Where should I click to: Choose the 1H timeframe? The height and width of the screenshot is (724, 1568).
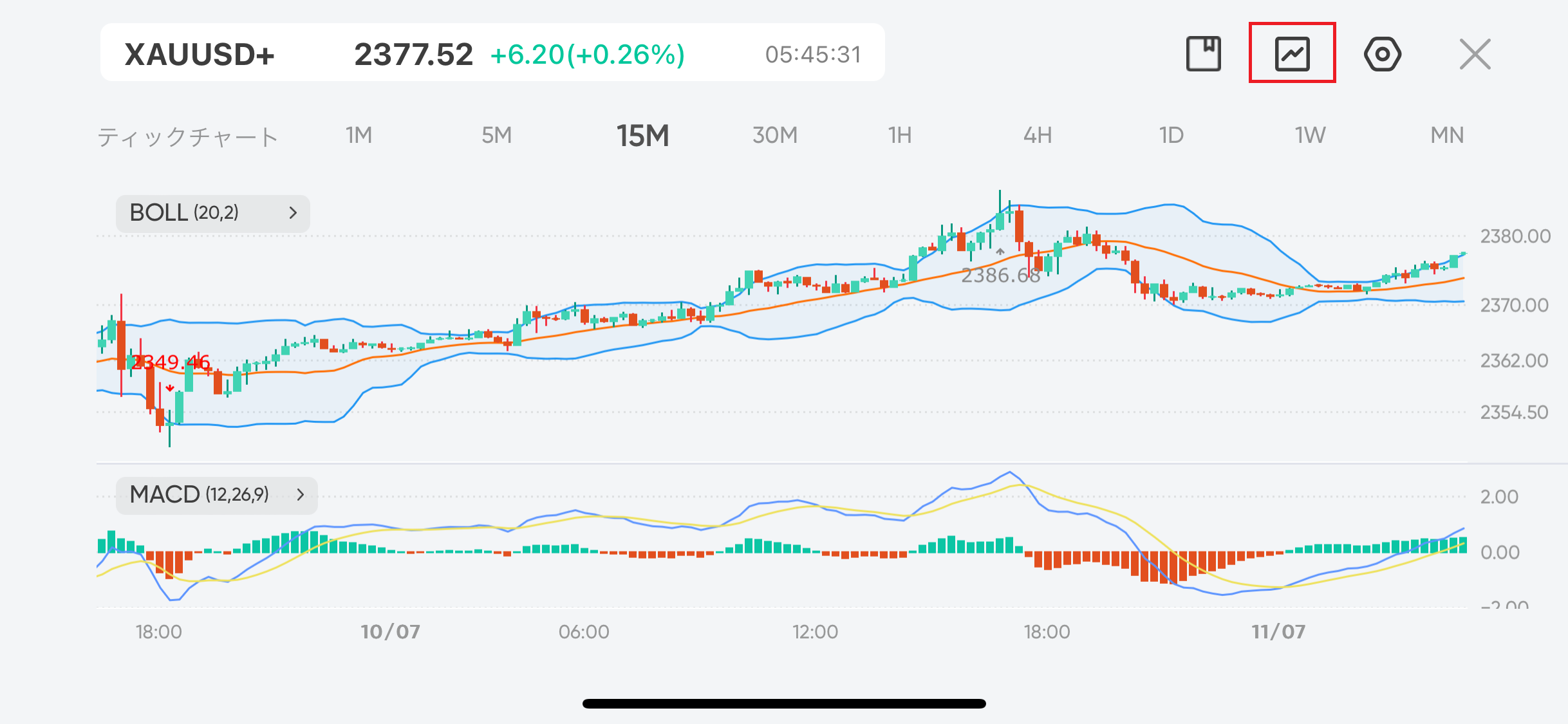pos(899,136)
